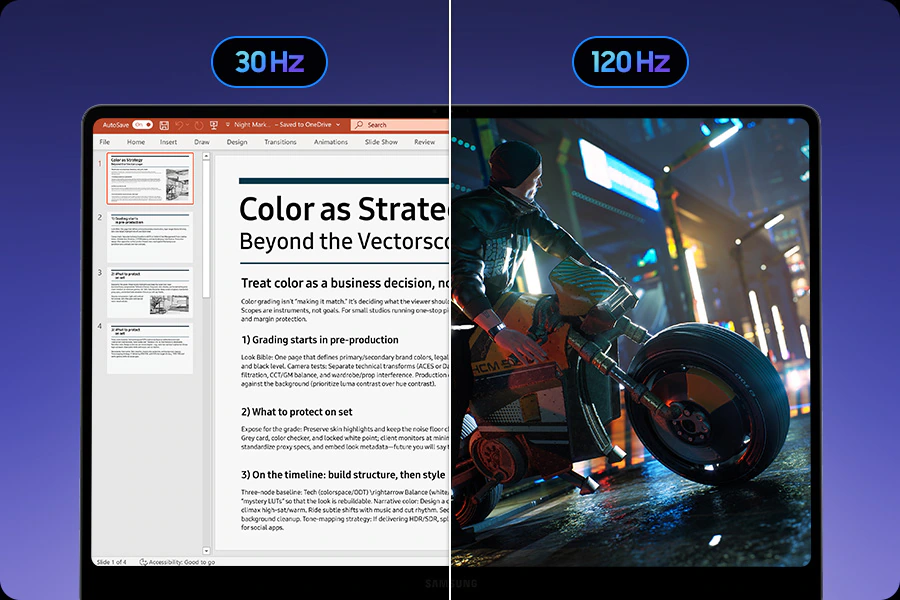Click the subtitle Beyond the Vectorscope
Viewport: 900px width, 600px height.
[x=344, y=241]
